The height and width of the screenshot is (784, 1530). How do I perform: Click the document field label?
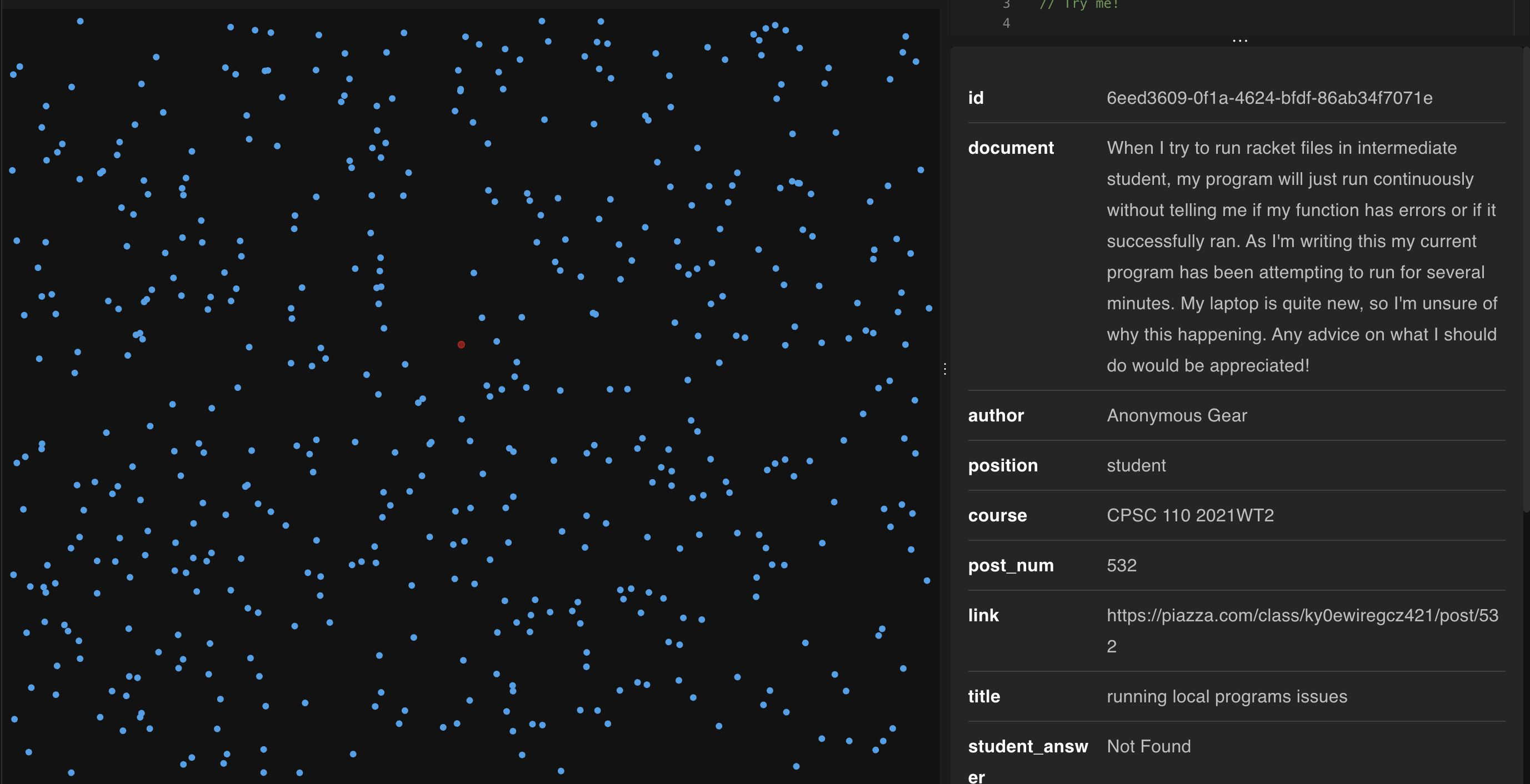point(1011,148)
